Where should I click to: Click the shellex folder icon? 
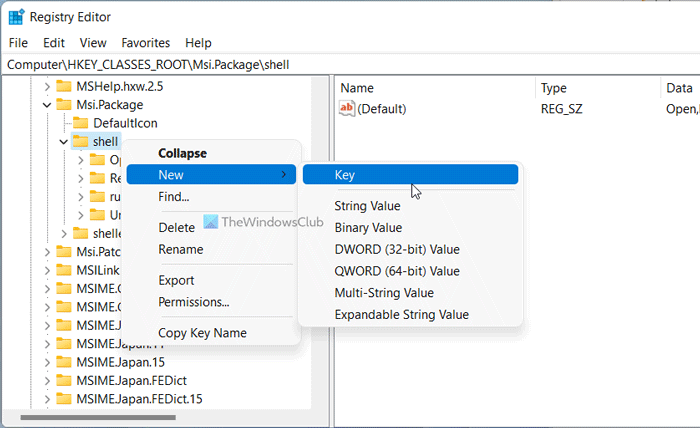click(80, 233)
